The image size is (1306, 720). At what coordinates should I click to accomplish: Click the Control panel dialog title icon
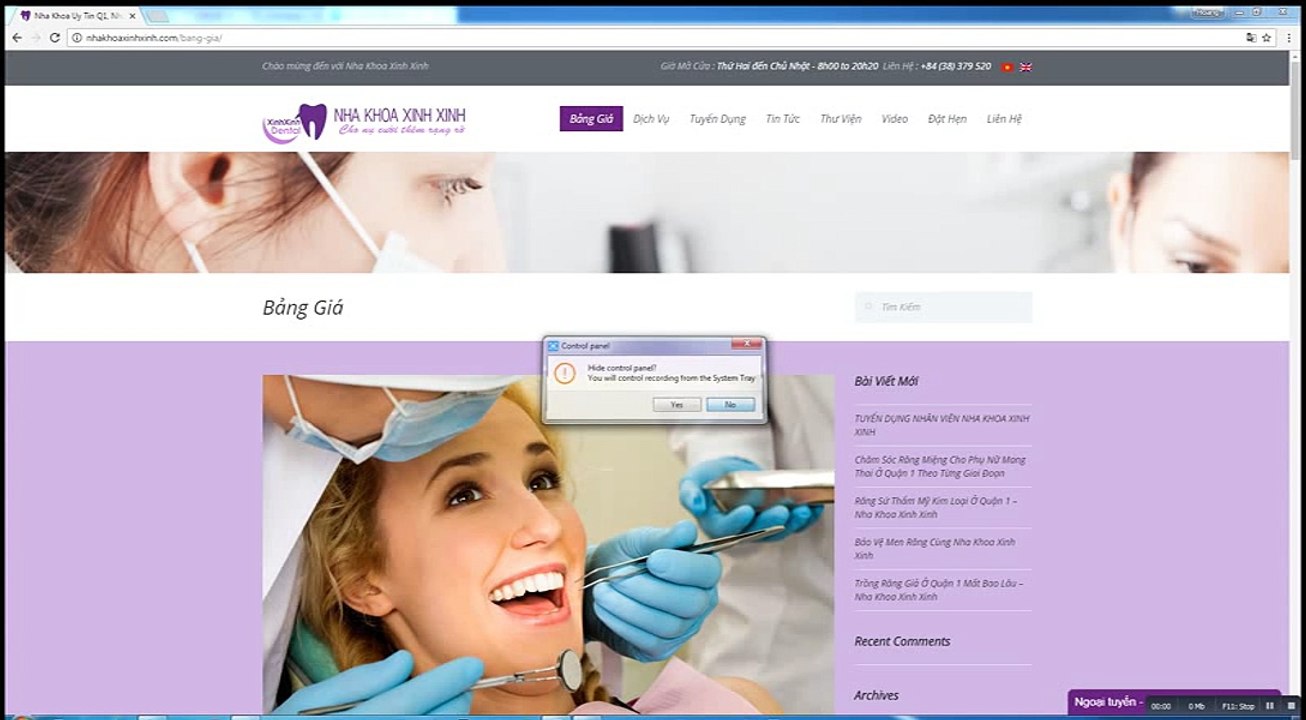[x=553, y=346]
